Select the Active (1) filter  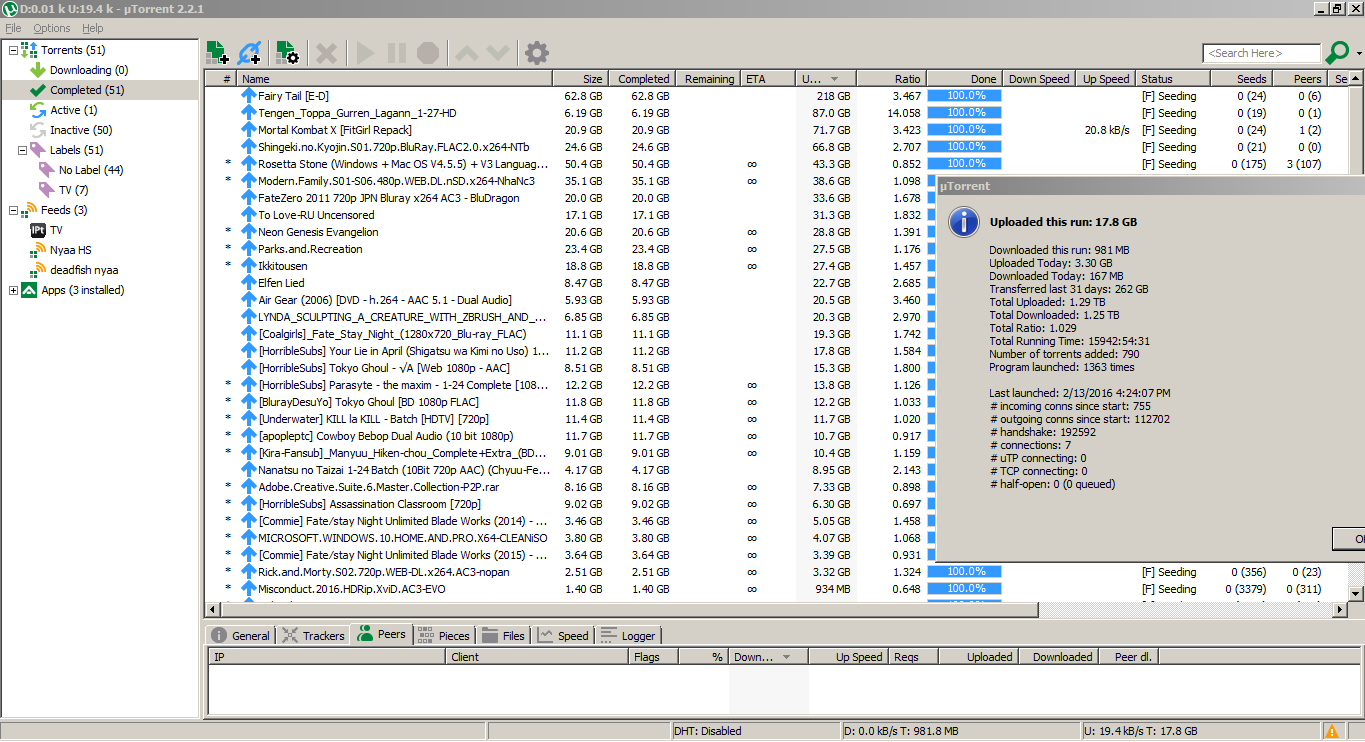pyautogui.click(x=73, y=110)
